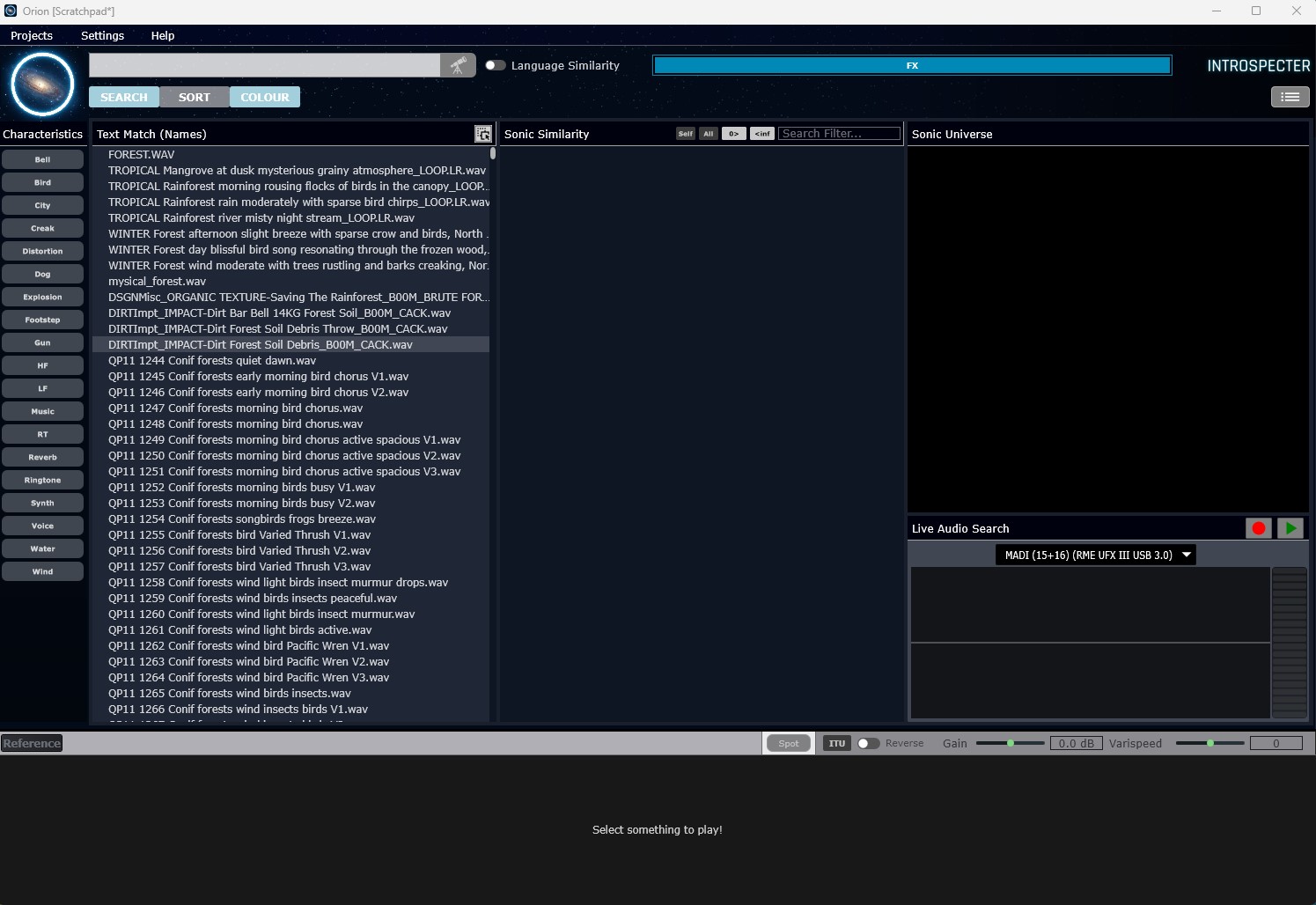The image size is (1316, 905).
Task: Click the select-all icon in Text Match header
Action: [x=482, y=134]
